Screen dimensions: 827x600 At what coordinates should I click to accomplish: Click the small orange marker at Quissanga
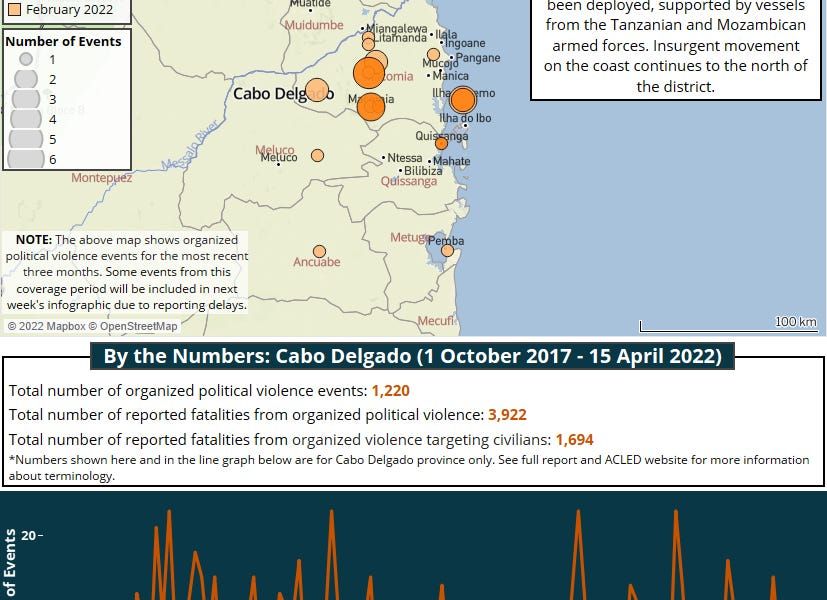pos(441,143)
